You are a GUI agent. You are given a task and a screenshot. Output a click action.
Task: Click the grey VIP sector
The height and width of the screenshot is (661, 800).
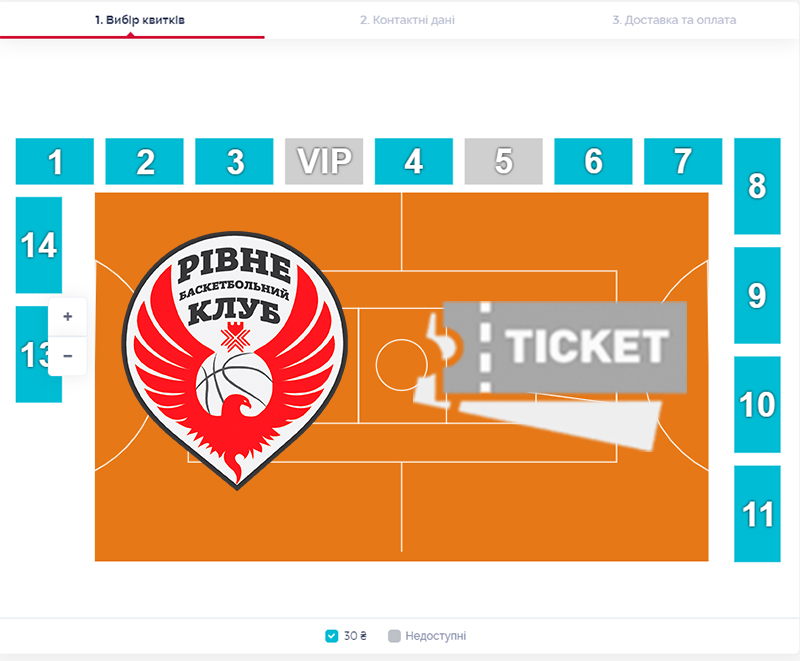coord(324,161)
